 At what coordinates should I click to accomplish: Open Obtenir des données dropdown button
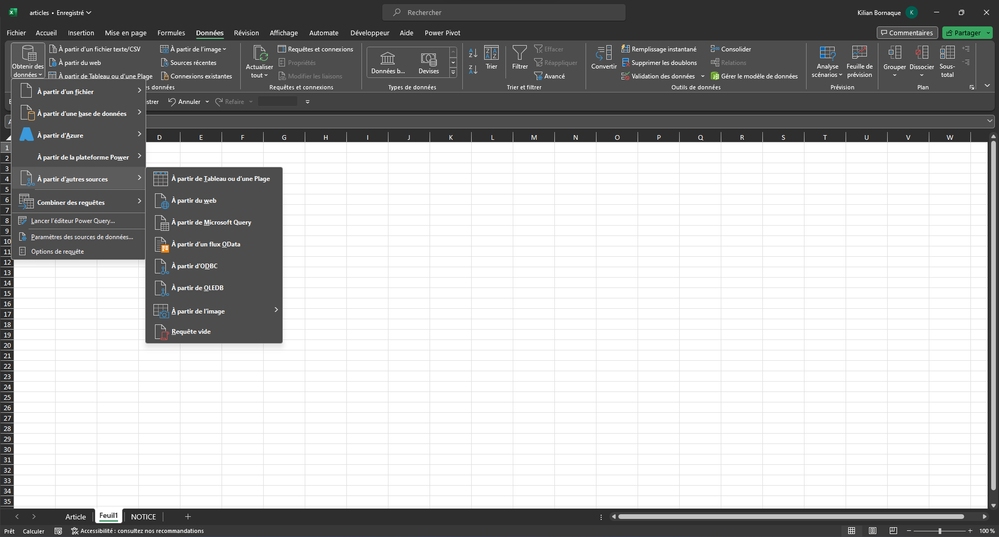point(28,61)
